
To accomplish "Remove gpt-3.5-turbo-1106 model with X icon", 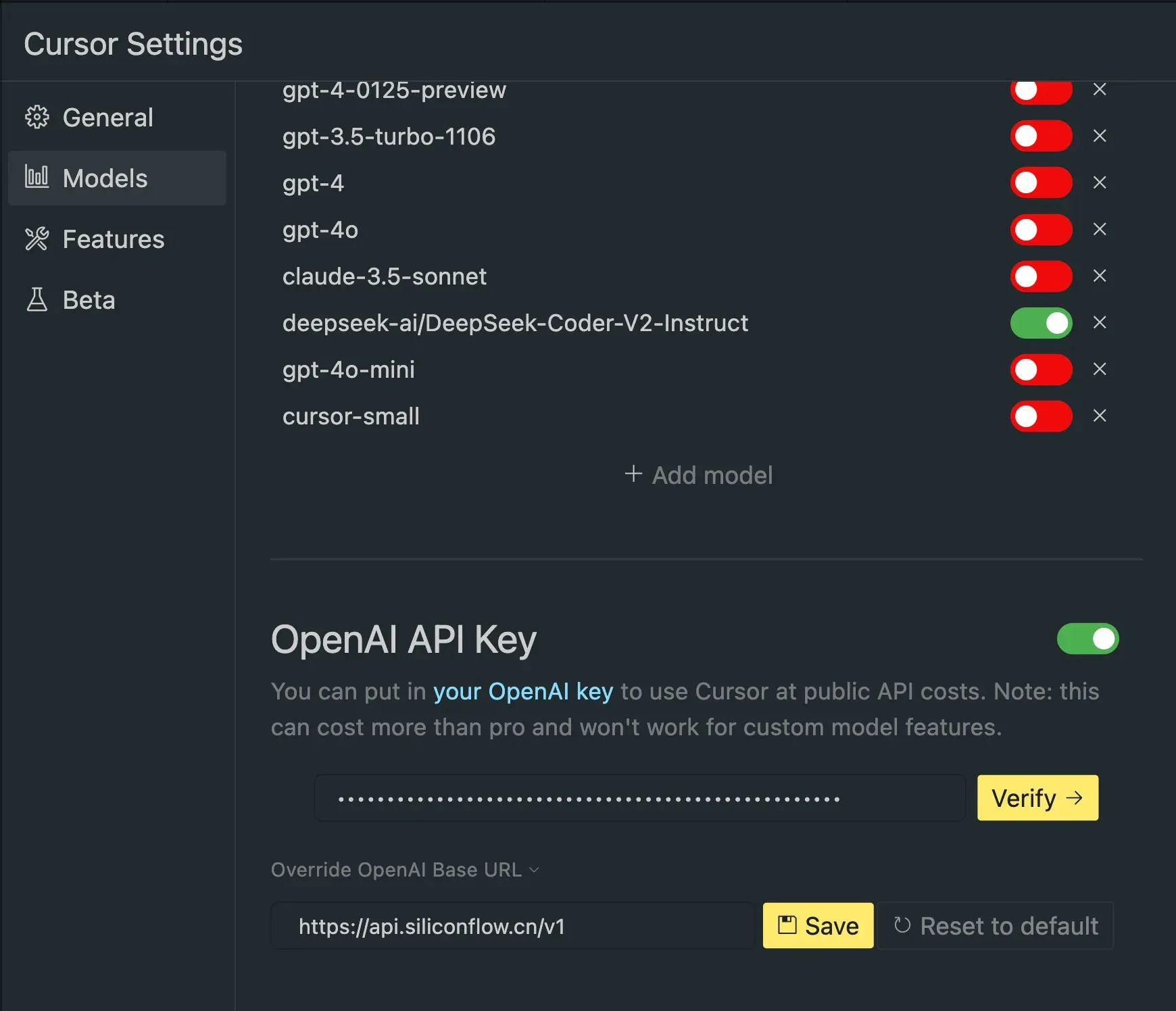I will click(x=1100, y=136).
